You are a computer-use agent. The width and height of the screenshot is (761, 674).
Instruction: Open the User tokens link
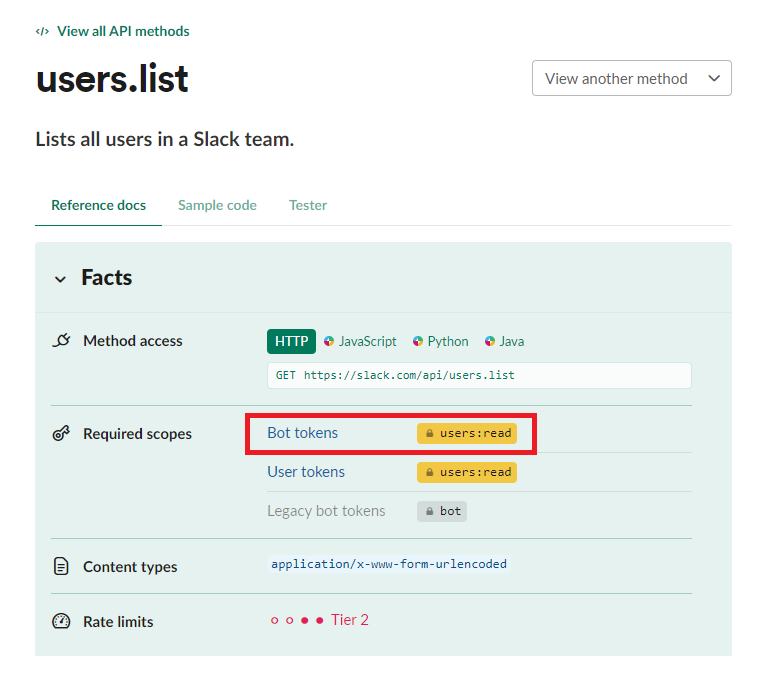click(306, 472)
